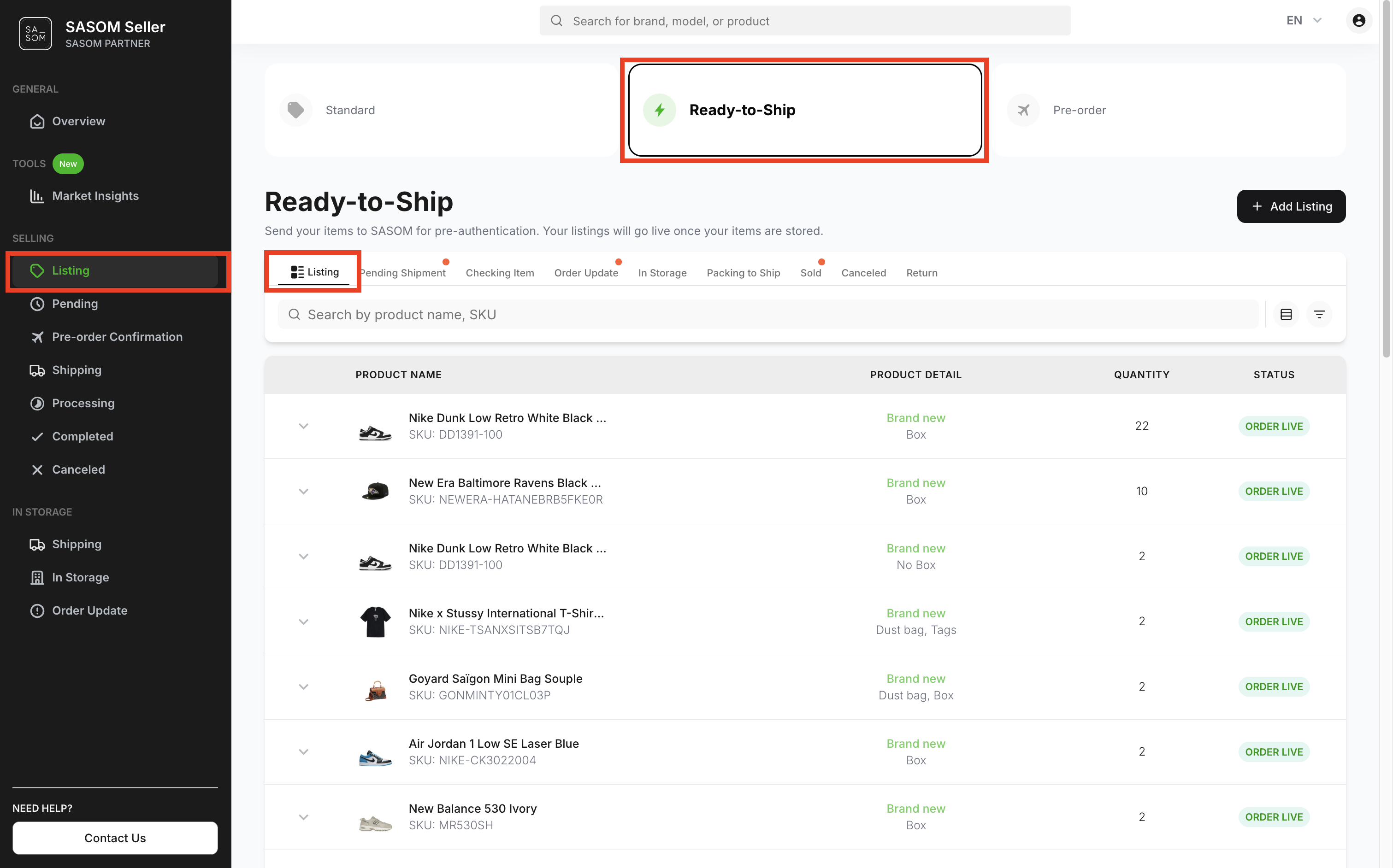Expand the Goyard Saïgon Mini Bag row

(x=303, y=686)
